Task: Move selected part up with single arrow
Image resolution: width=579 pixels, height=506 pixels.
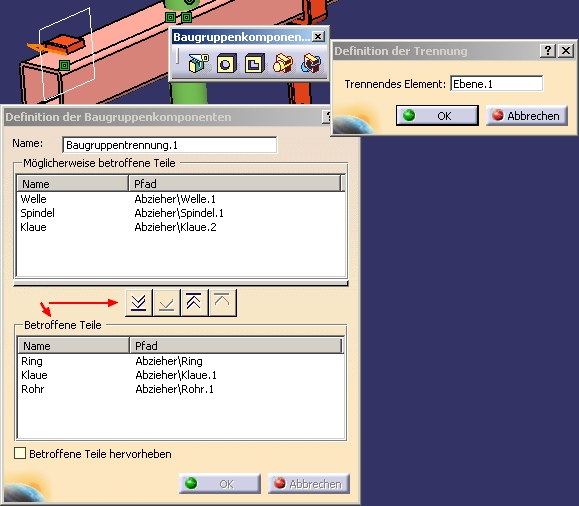Action: point(222,303)
